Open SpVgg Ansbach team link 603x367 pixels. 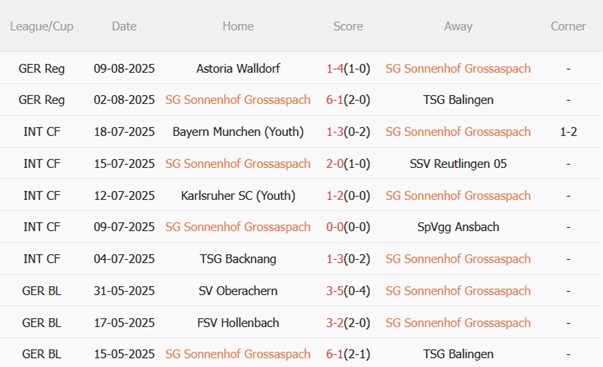(x=458, y=227)
